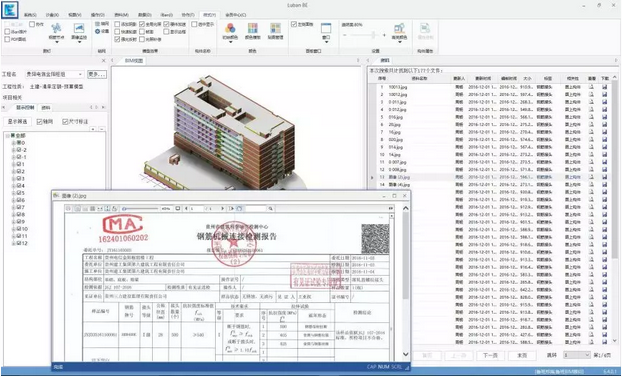Screen dimensions: 622x377
Task: Toggle the dimension annotation checkbox in left panel
Action: 65,121
